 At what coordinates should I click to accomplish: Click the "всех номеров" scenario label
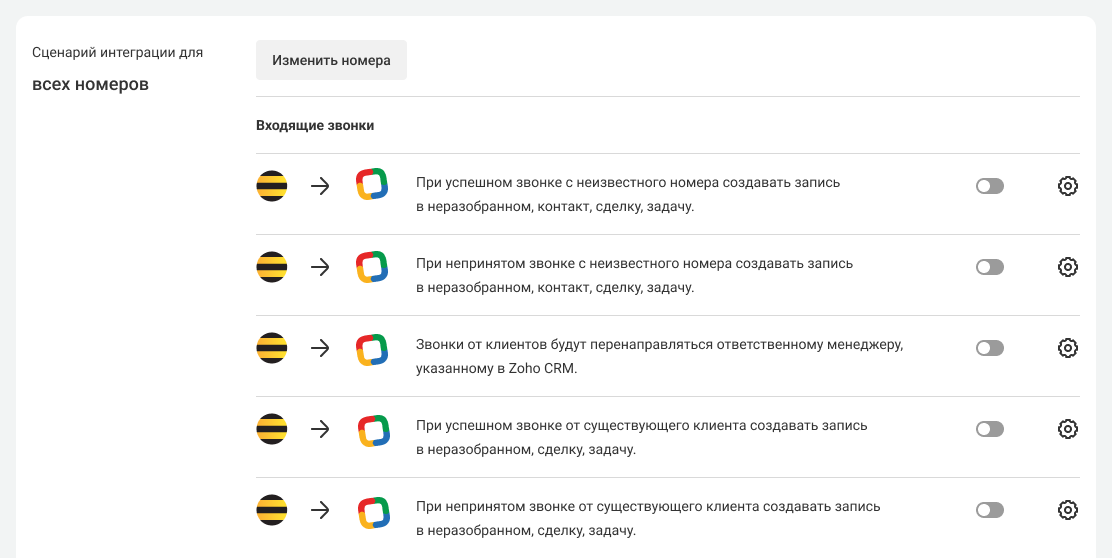pyautogui.click(x=90, y=84)
